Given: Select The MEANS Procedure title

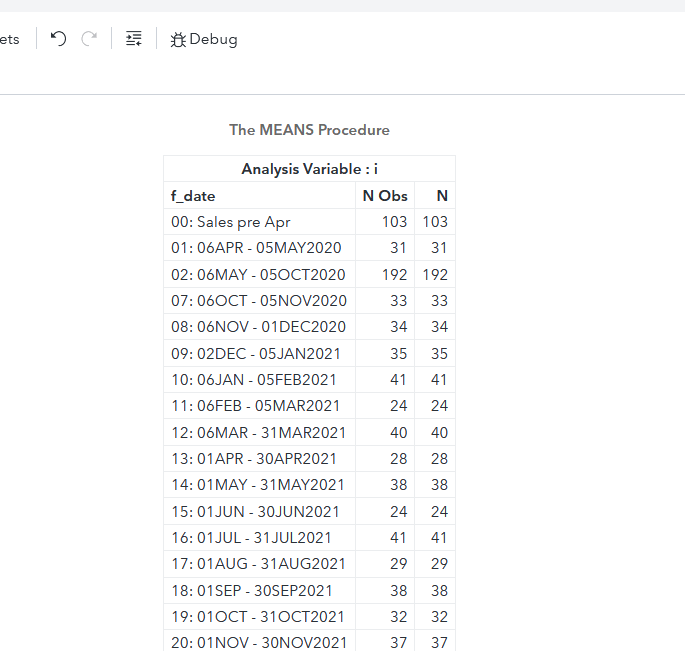Looking at the screenshot, I should [309, 130].
